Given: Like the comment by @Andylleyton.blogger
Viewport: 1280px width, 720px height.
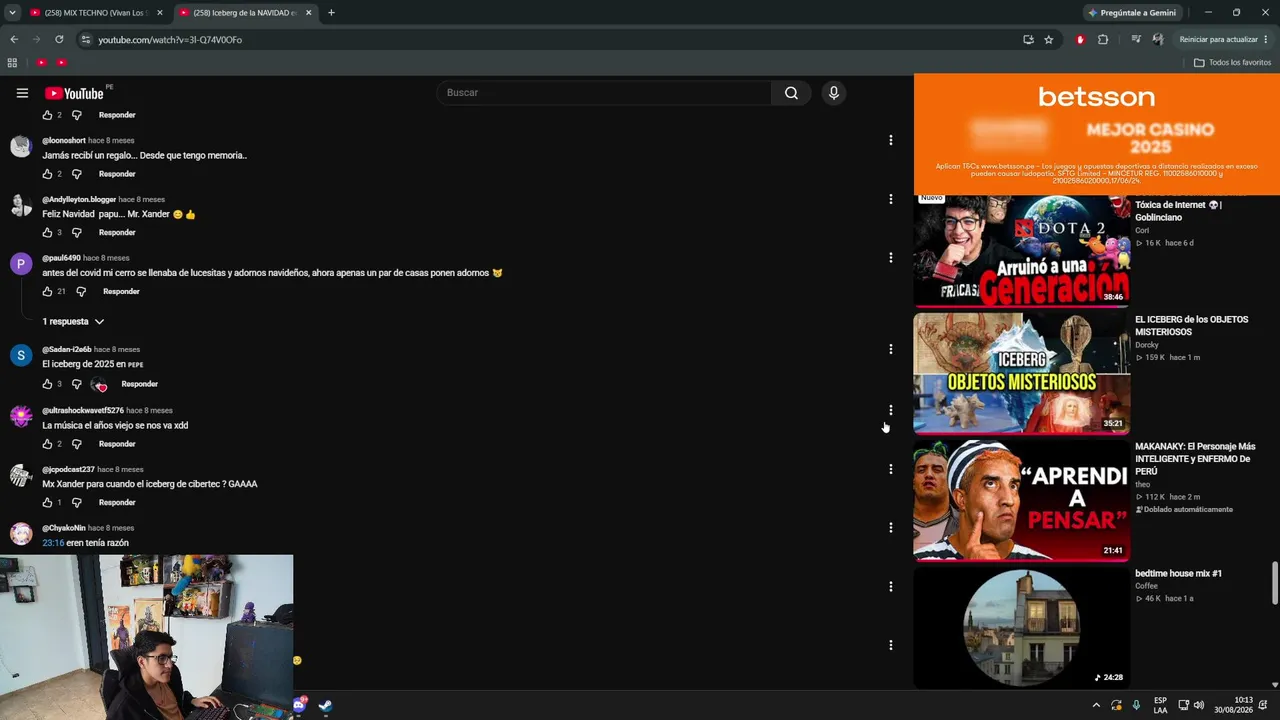Looking at the screenshot, I should [x=47, y=233].
